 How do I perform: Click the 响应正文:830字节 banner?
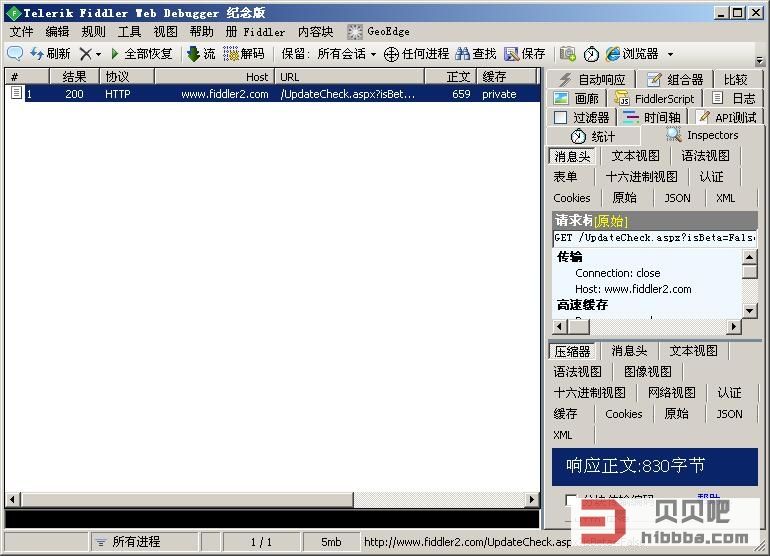(655, 467)
